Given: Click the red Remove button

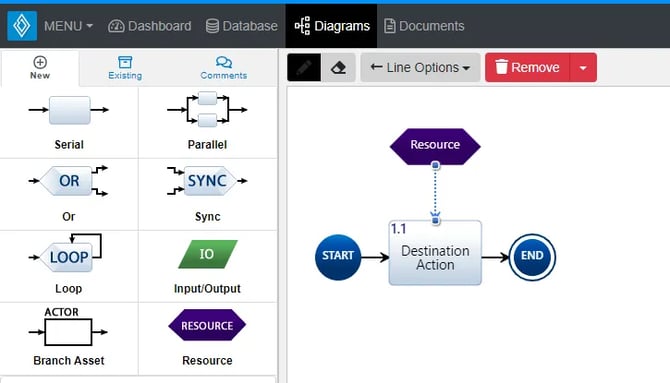Looking at the screenshot, I should click(527, 68).
